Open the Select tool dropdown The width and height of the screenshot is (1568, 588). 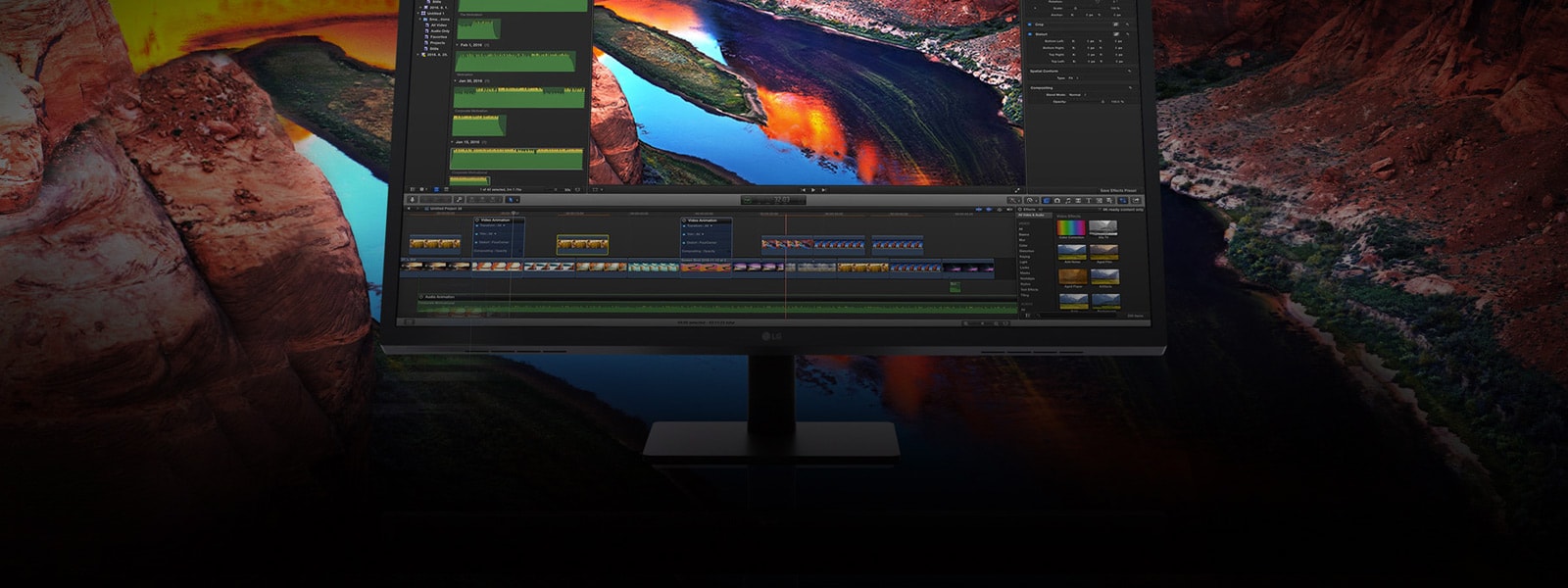(x=513, y=200)
